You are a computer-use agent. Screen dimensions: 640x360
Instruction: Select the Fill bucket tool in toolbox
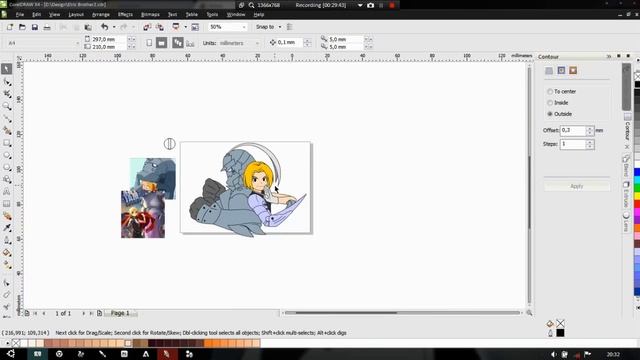7,253
